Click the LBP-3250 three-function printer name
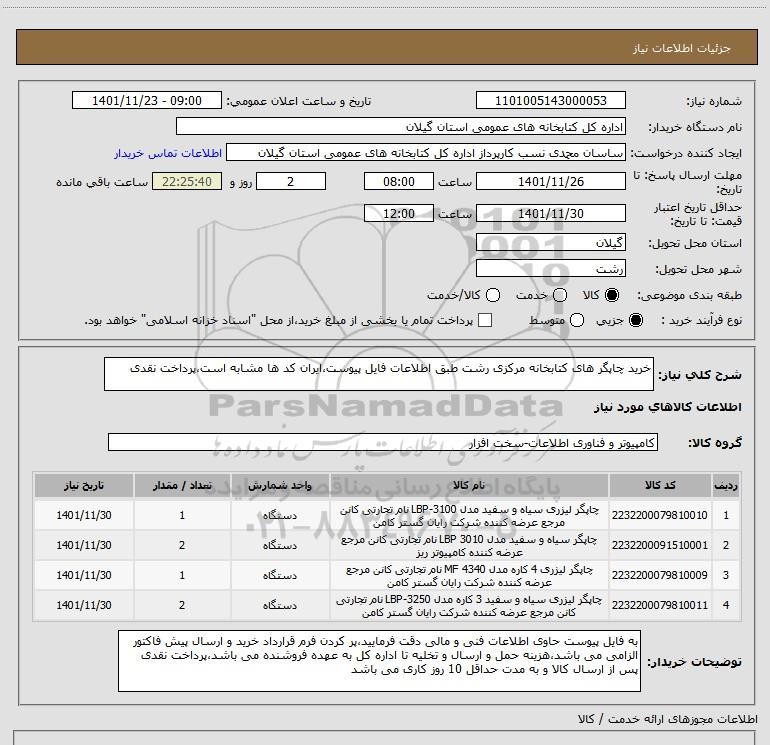 click(469, 606)
